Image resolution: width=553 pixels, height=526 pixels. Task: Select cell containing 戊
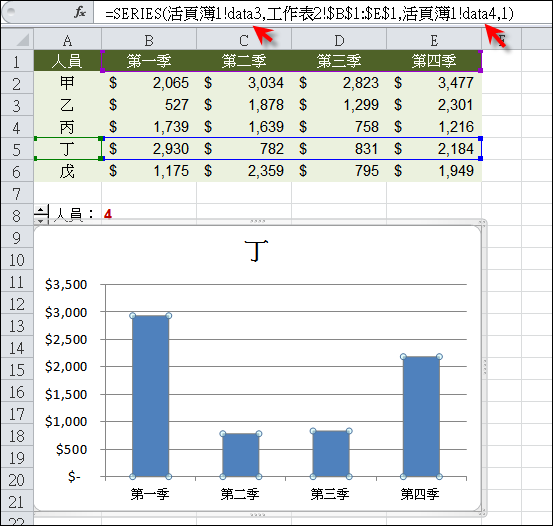67,171
